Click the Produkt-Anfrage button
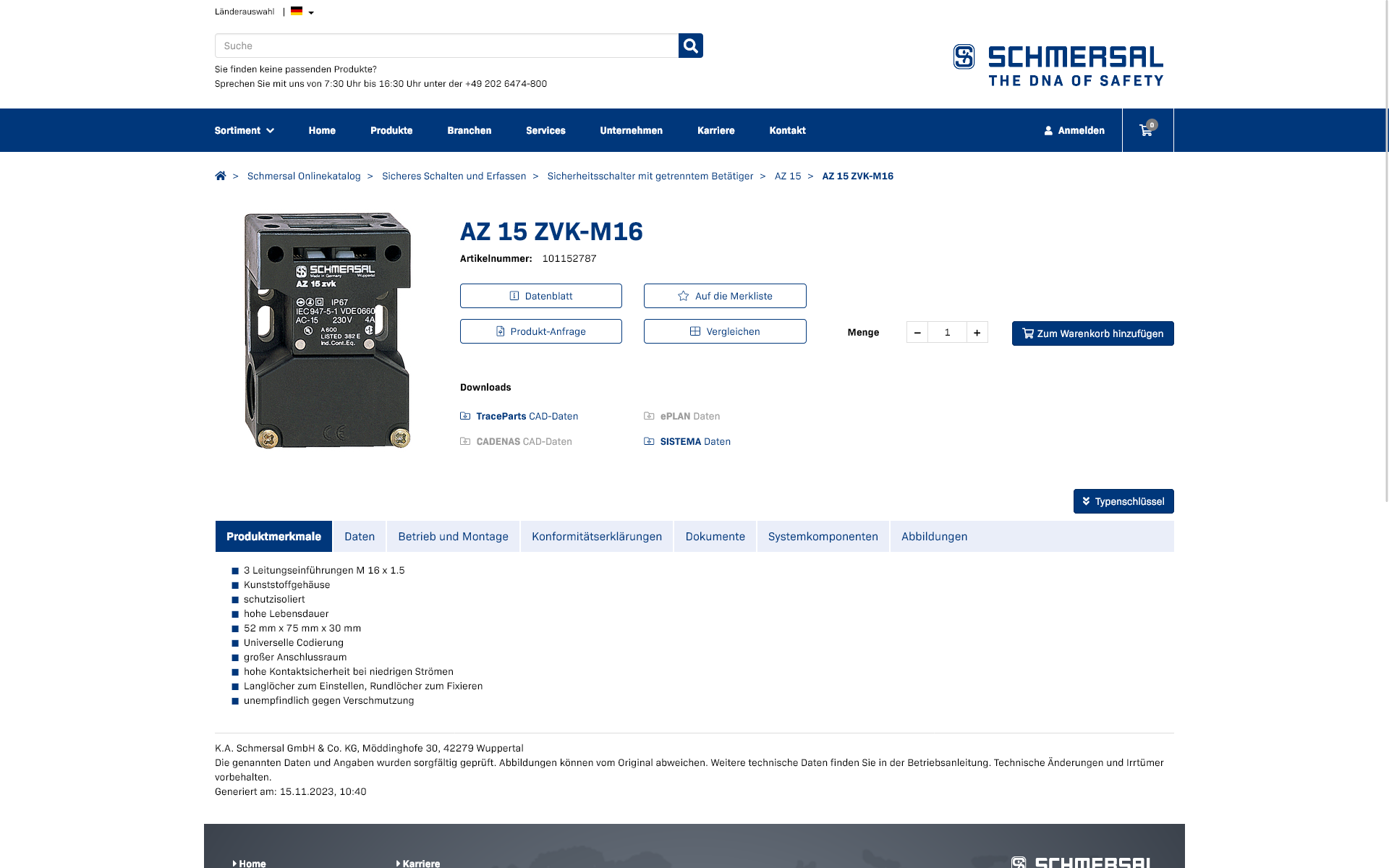Viewport: 1389px width, 868px height. coord(541,331)
